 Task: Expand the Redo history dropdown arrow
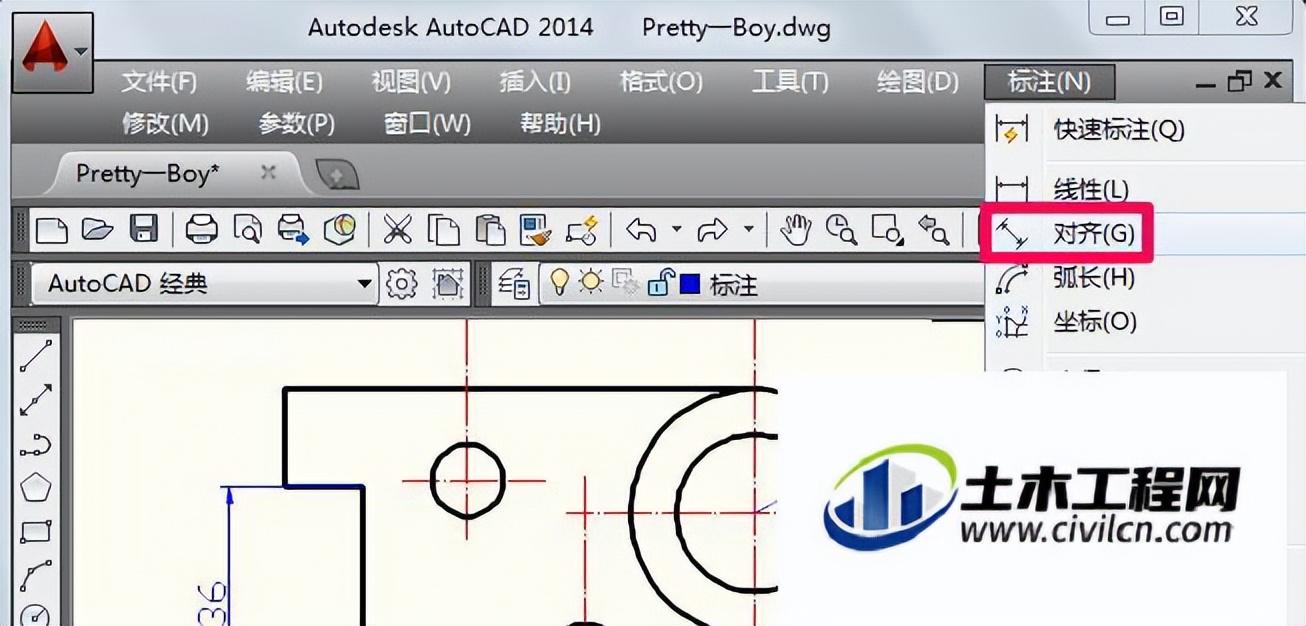tap(747, 229)
